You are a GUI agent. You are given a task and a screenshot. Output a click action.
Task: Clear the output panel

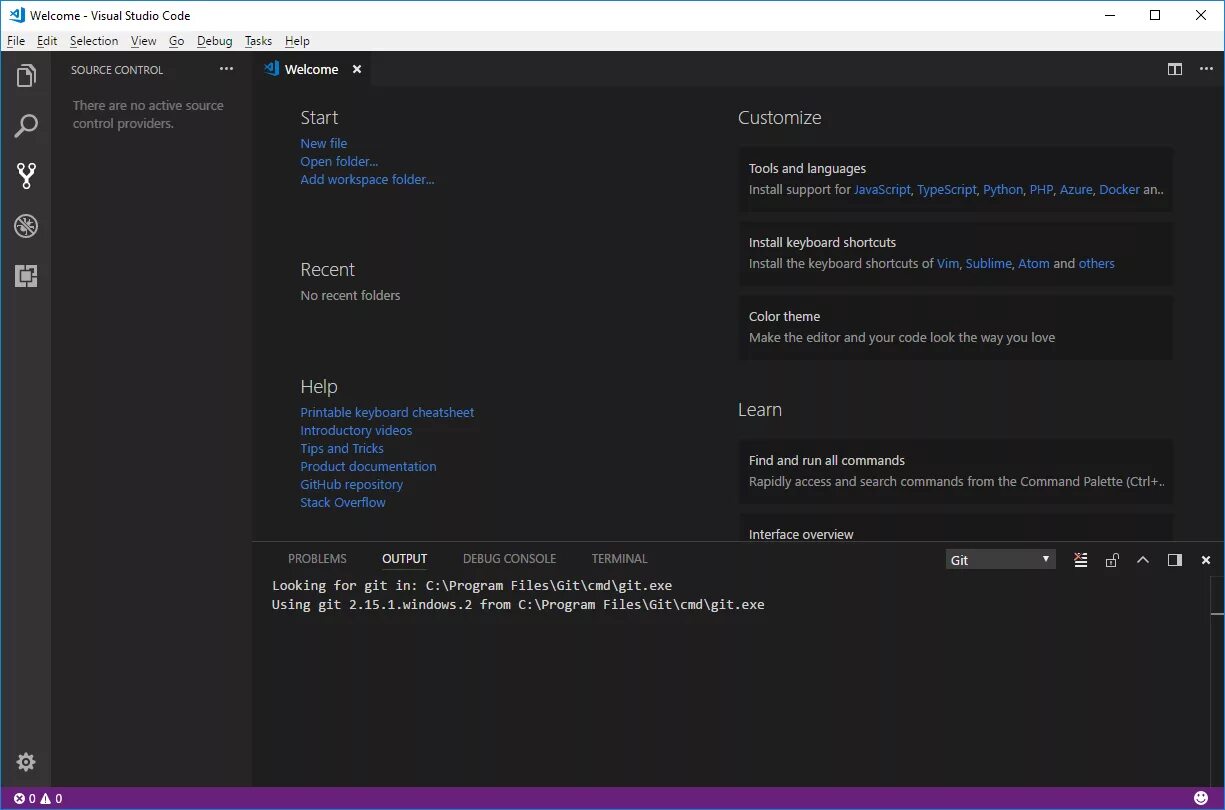coord(1080,560)
